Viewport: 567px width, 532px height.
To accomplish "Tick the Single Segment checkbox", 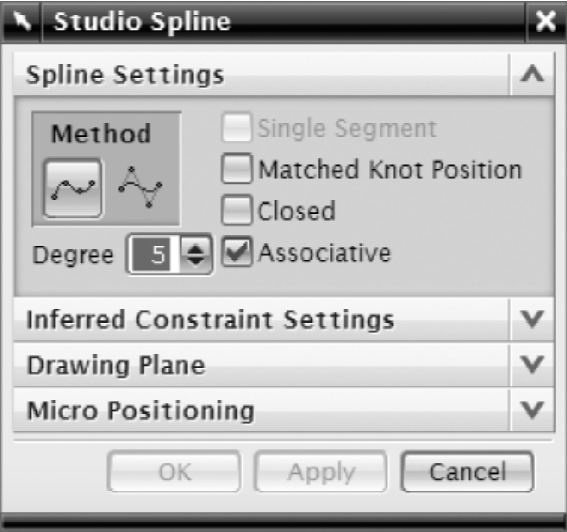I will 237,127.
